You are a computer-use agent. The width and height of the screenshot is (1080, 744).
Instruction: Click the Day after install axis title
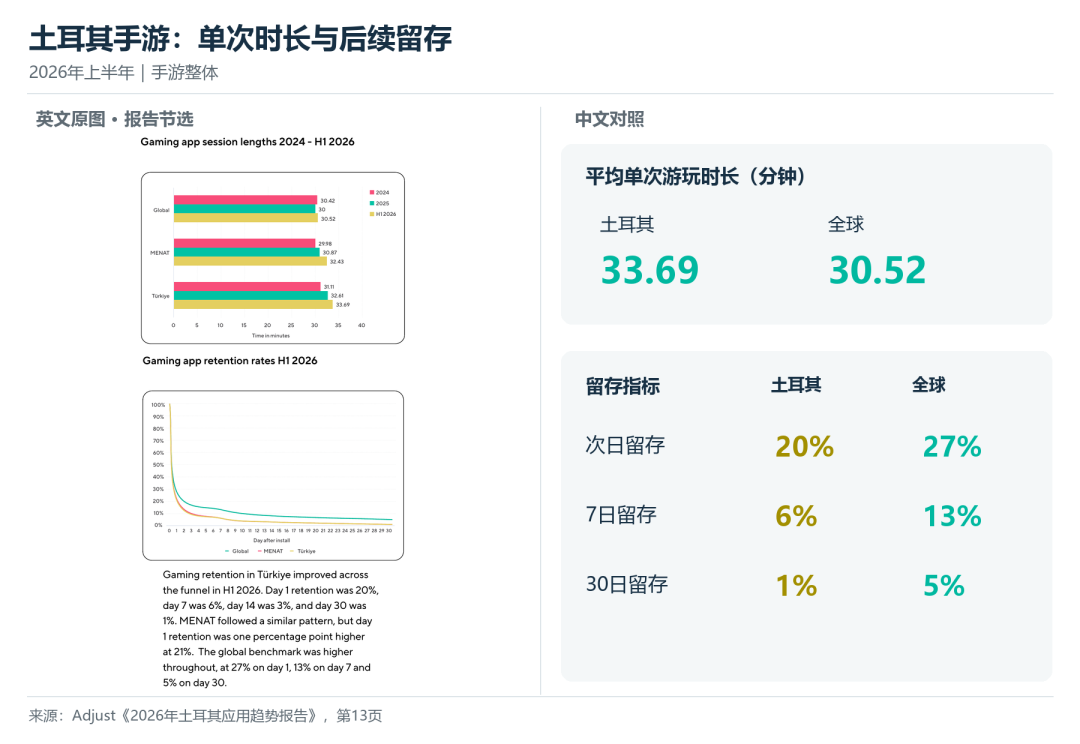point(271,541)
